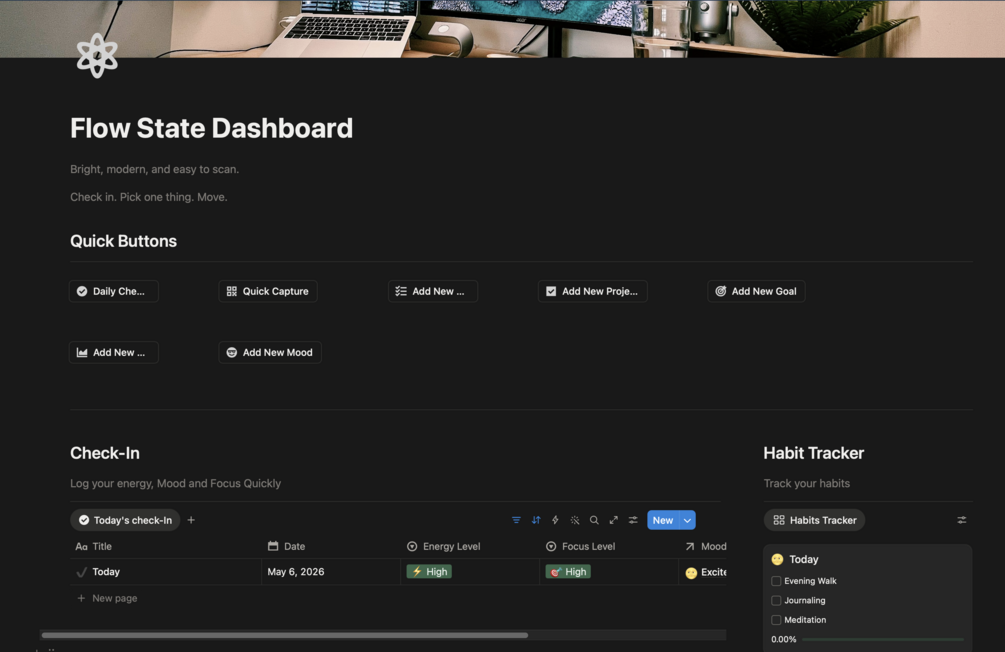Select the Today's check-In view tab
The height and width of the screenshot is (652, 1005).
[125, 520]
